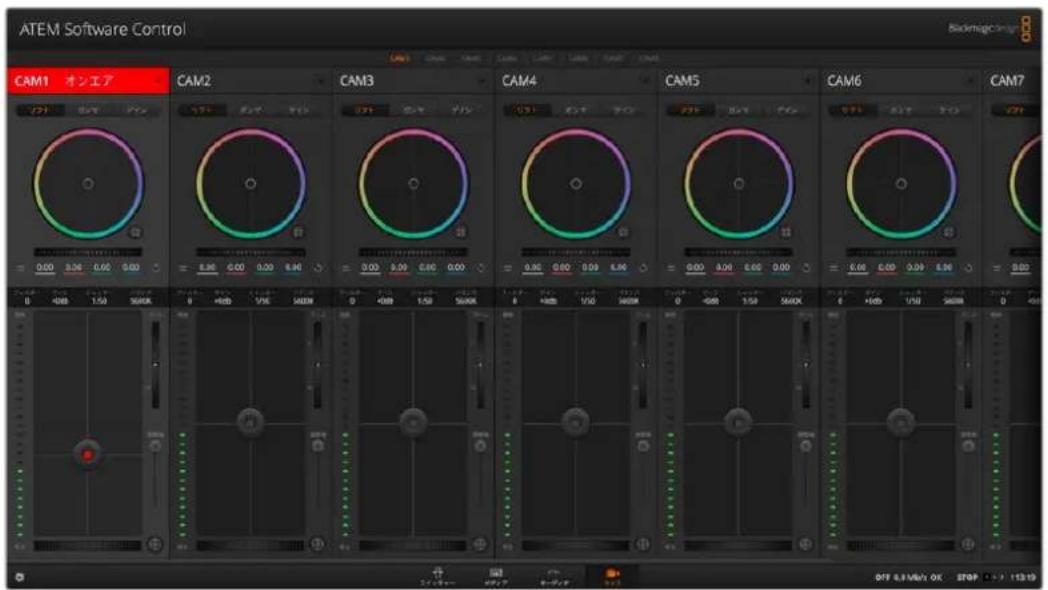Reset CAM6 color values with the reset icon

pos(968,268)
